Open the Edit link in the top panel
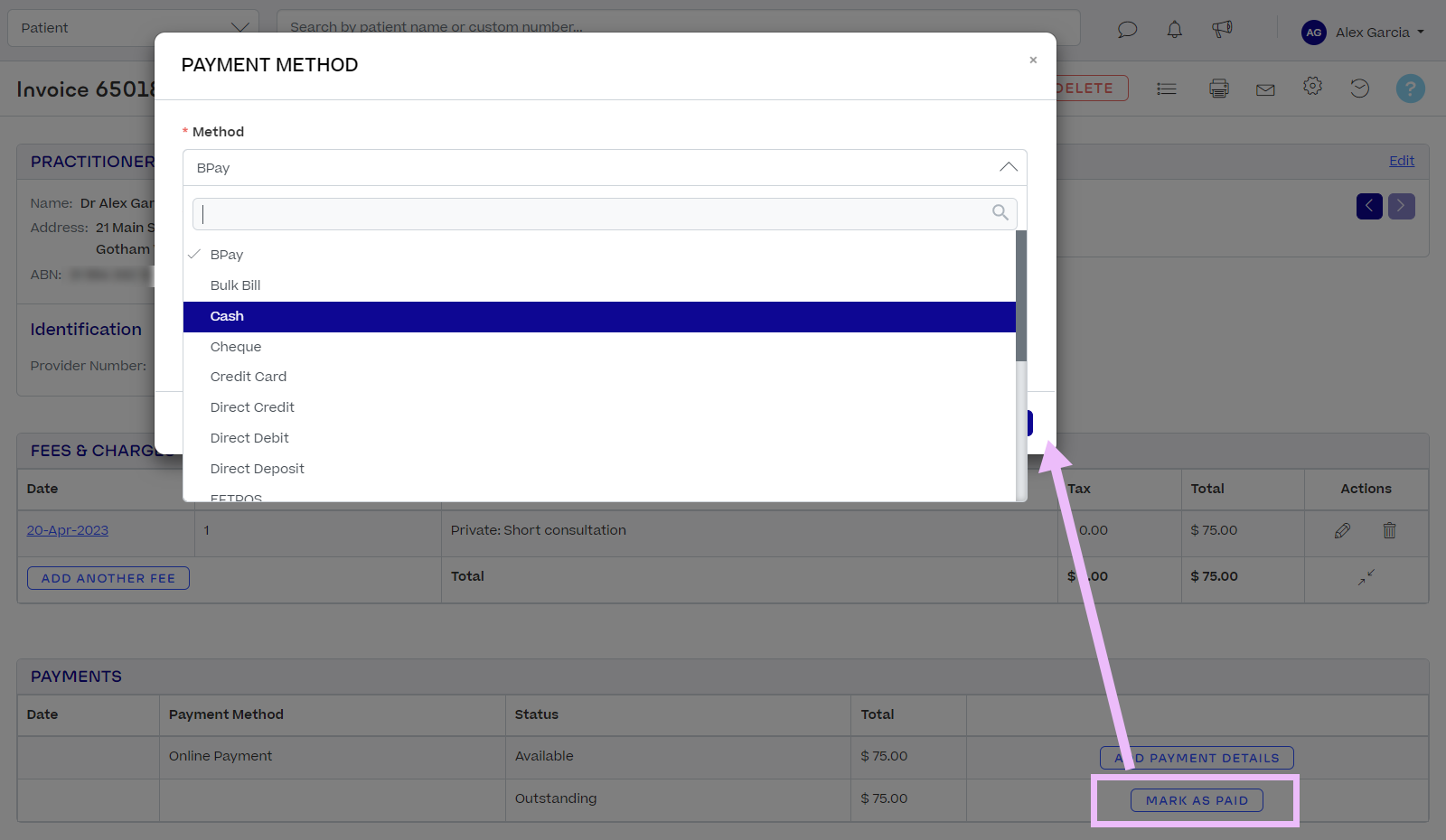1446x840 pixels. pyautogui.click(x=1401, y=160)
